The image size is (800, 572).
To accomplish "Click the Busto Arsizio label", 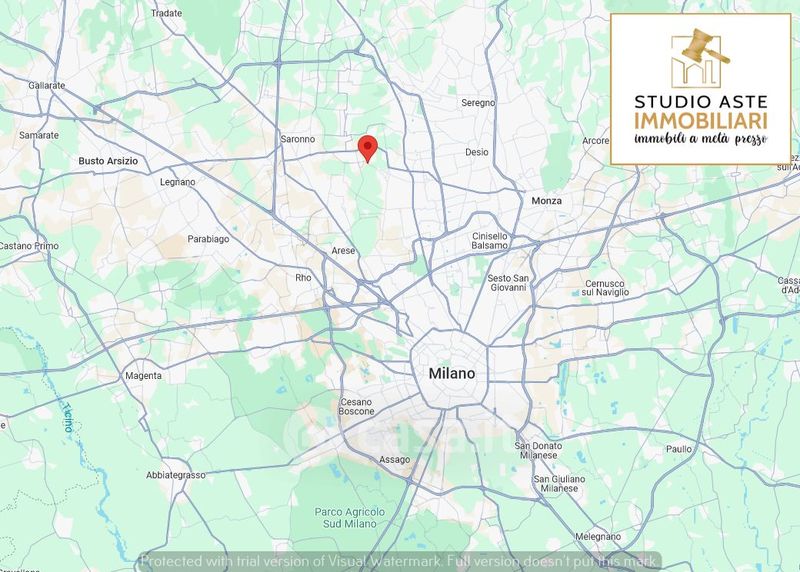I will pyautogui.click(x=108, y=160).
